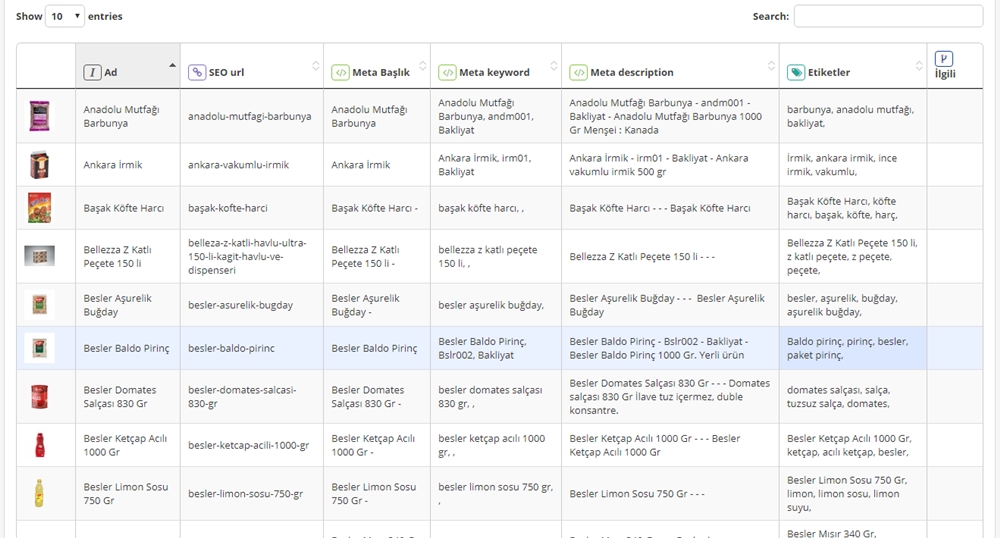Select description 'Besler Limon Sosu 750 Gr - - -'
The image size is (1000, 538).
pyautogui.click(x=670, y=493)
